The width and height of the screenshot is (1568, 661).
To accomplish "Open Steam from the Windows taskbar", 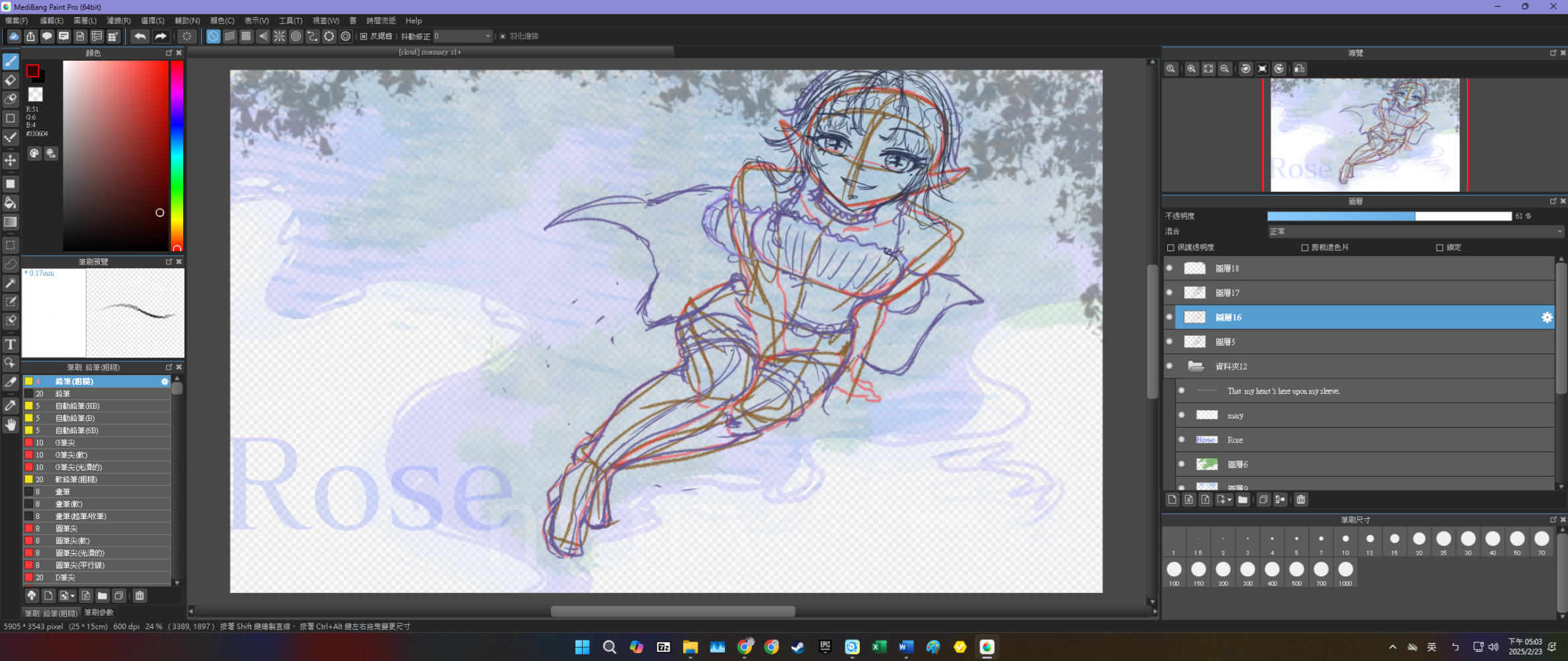I will tap(798, 647).
